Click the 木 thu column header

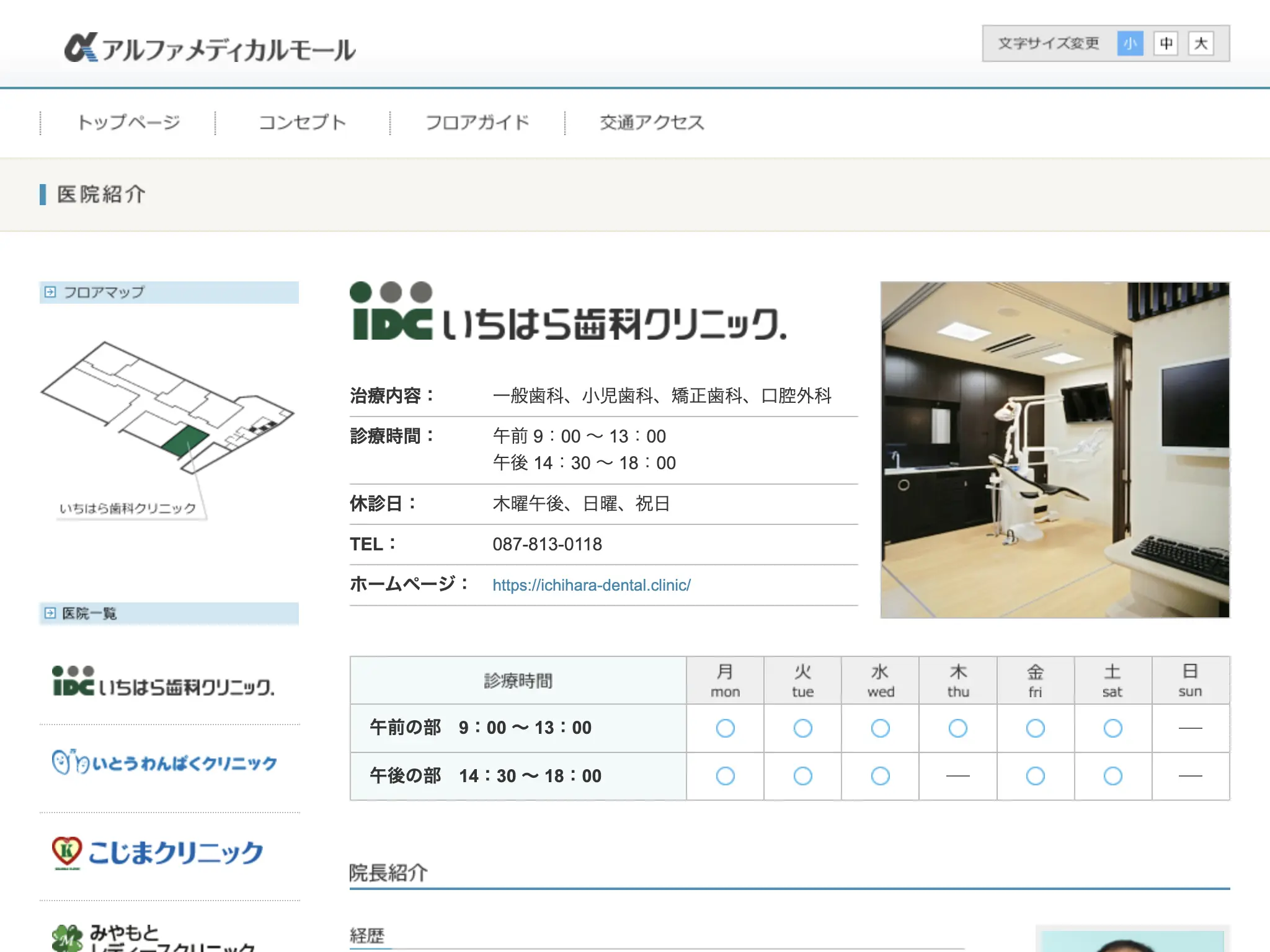pyautogui.click(x=958, y=681)
